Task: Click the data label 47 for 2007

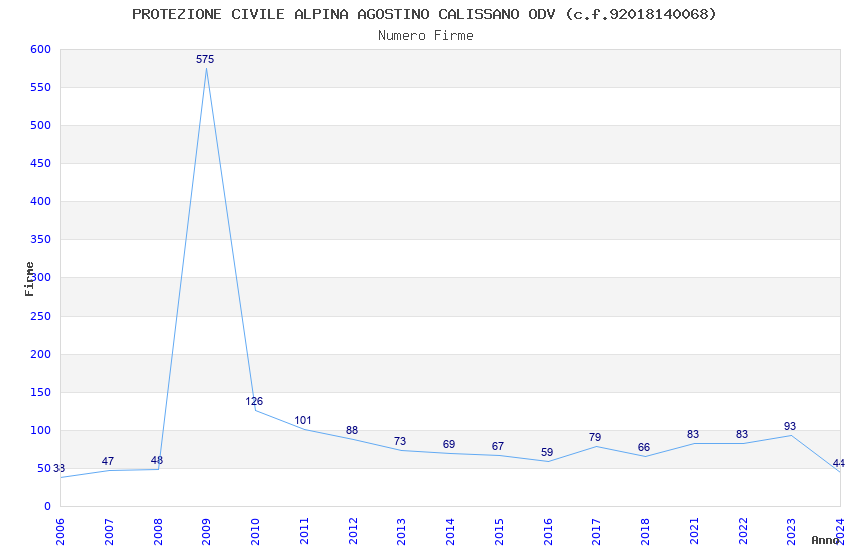Action: 108,461
